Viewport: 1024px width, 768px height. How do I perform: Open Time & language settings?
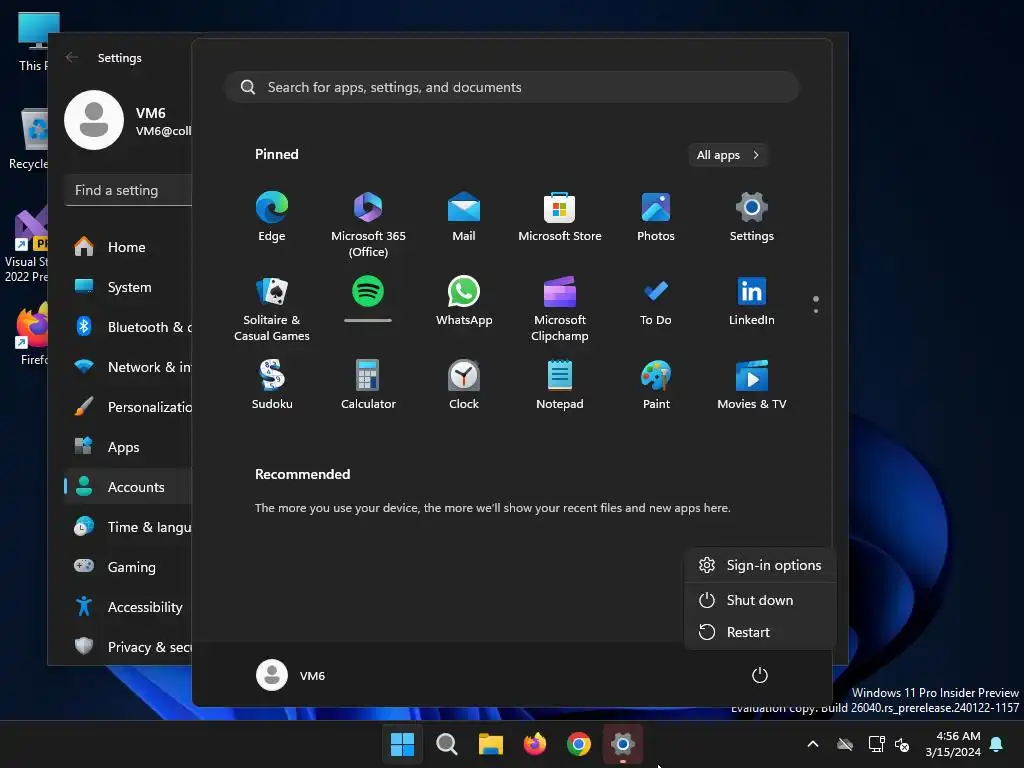click(128, 527)
